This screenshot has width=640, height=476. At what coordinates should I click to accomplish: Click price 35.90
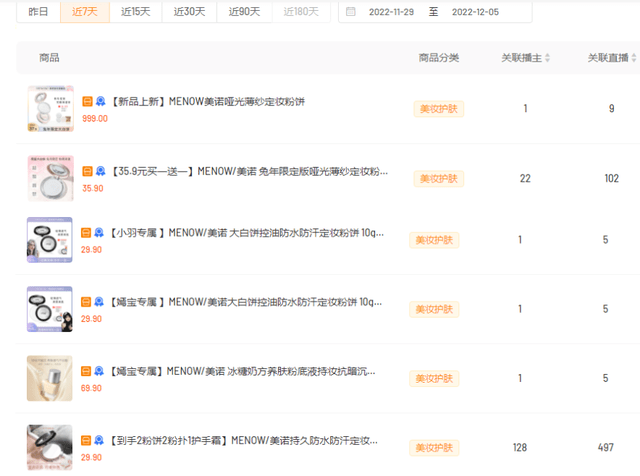coord(93,189)
